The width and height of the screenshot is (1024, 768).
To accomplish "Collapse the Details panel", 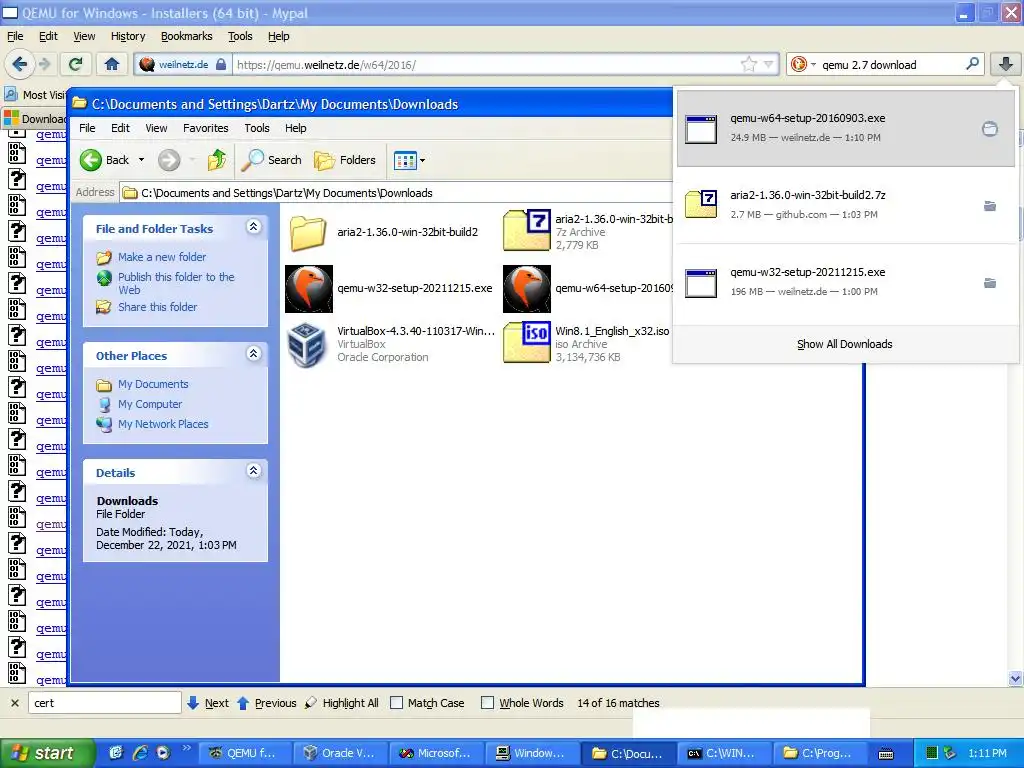I will (x=253, y=470).
